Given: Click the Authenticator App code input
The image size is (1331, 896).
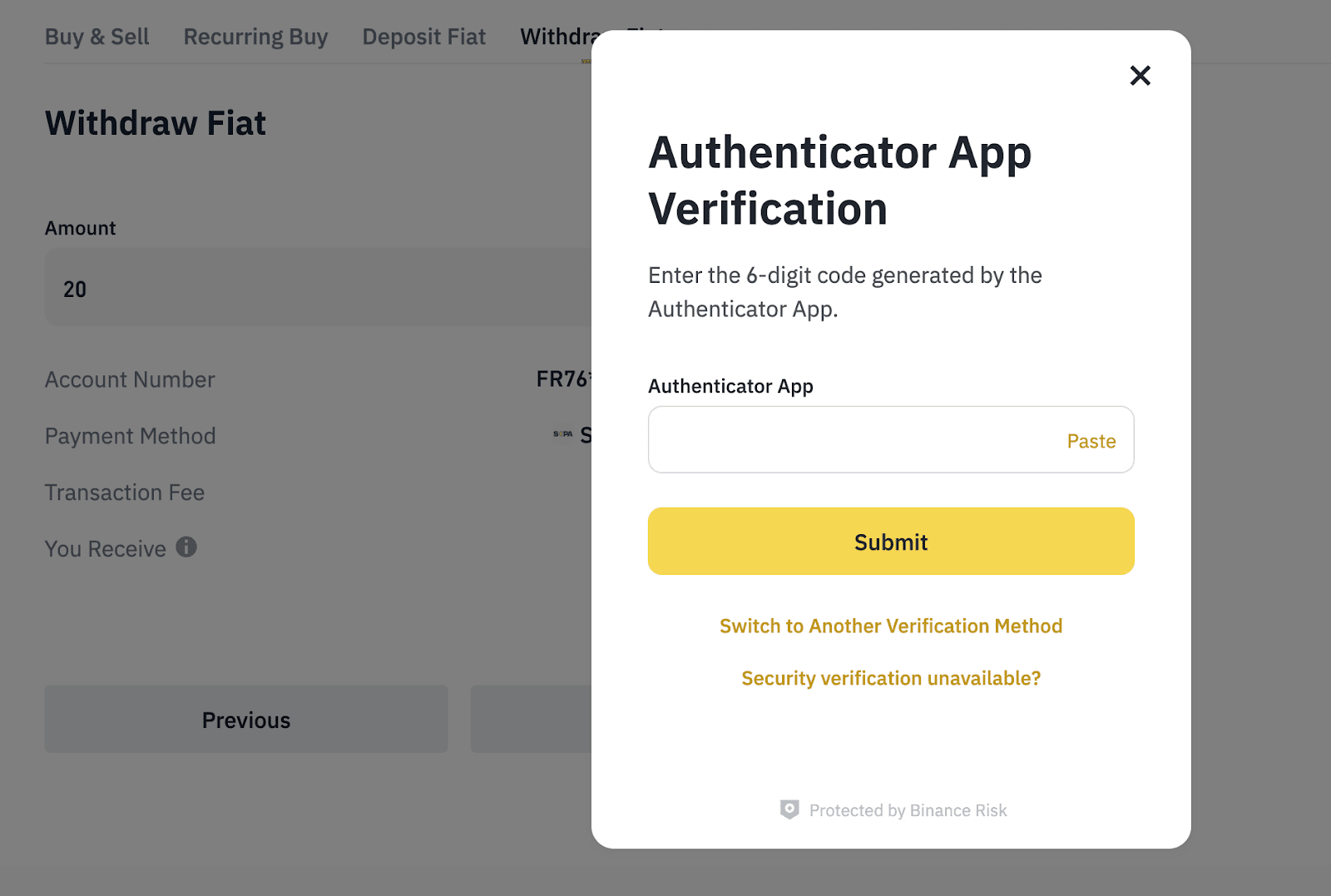Looking at the screenshot, I should 849,440.
